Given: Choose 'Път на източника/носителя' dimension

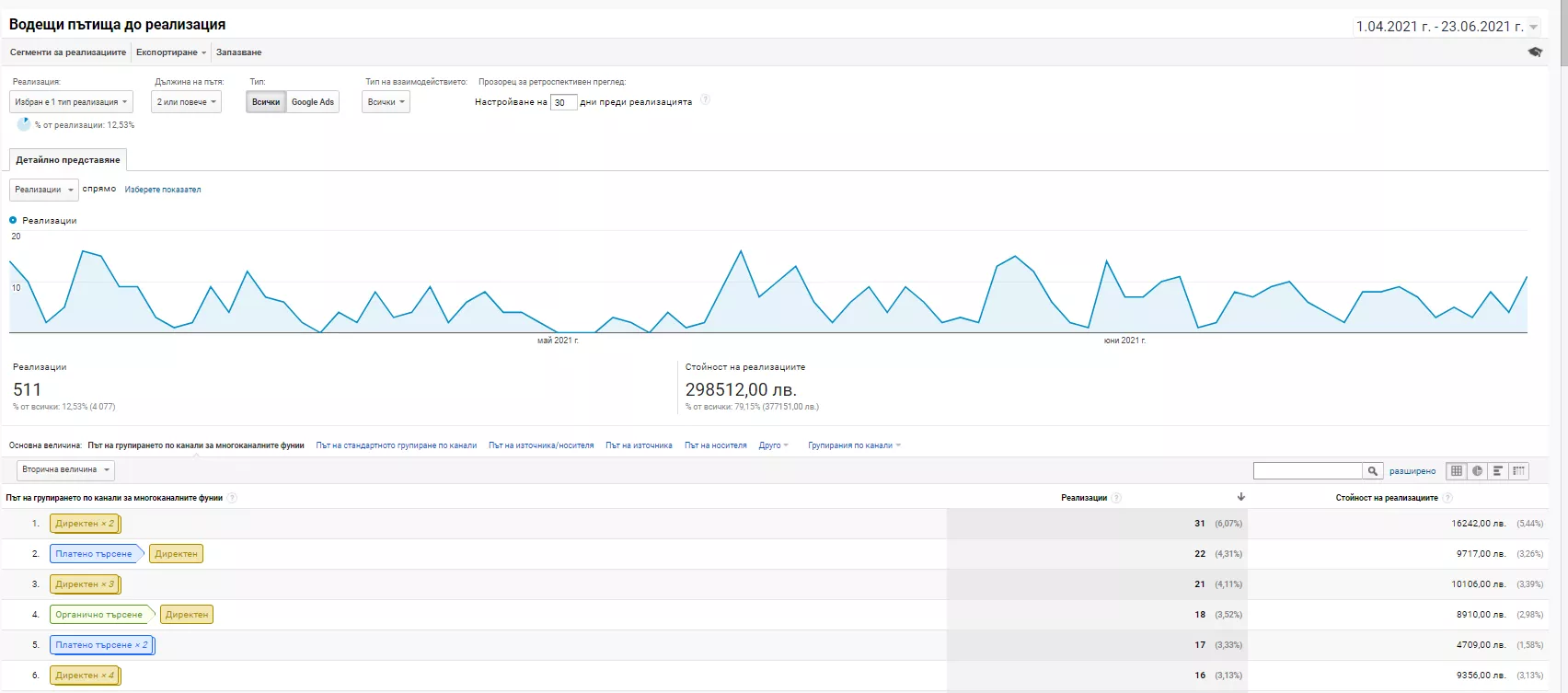Looking at the screenshot, I should tap(541, 445).
